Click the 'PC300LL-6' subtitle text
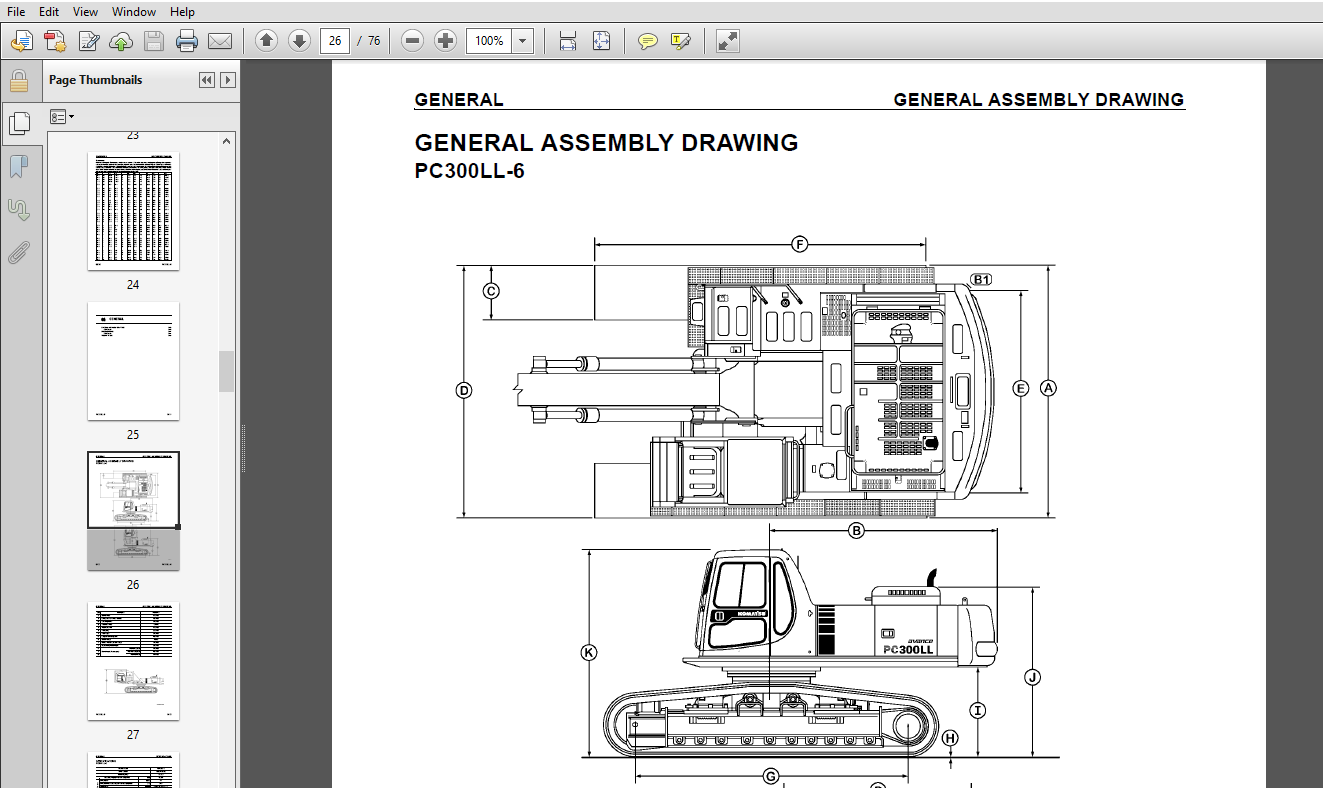Image resolution: width=1323 pixels, height=788 pixels. [x=469, y=171]
